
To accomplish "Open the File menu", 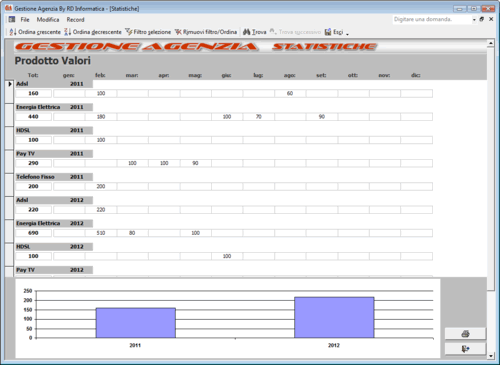I will [x=25, y=20].
